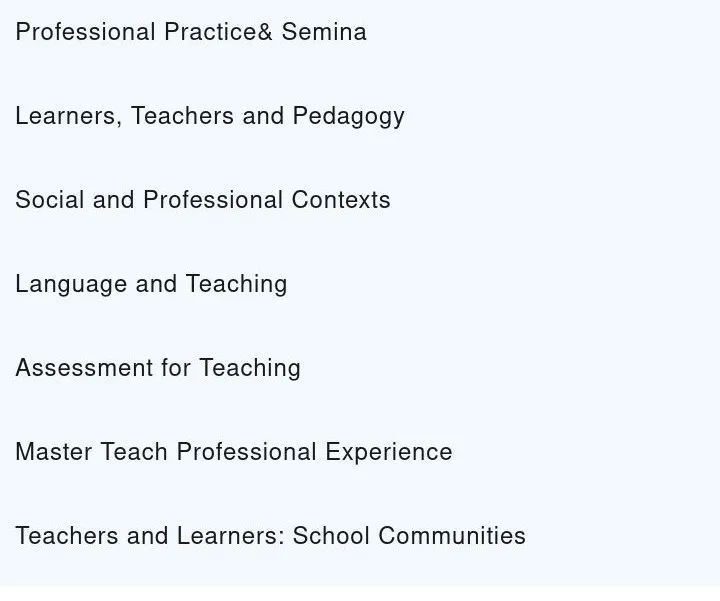The image size is (720, 601).
Task: Choose the Language and Teaching entry
Action: [151, 284]
